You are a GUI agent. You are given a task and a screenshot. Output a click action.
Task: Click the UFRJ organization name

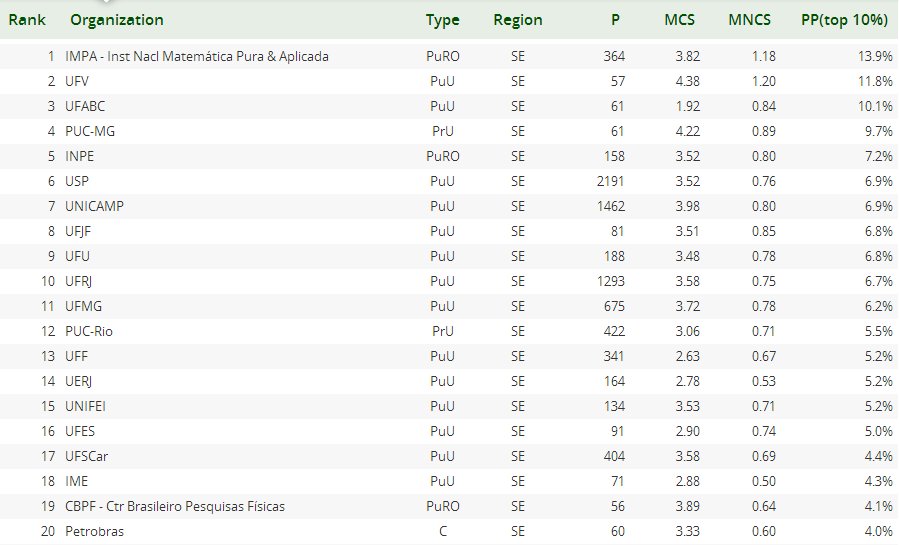tap(79, 281)
